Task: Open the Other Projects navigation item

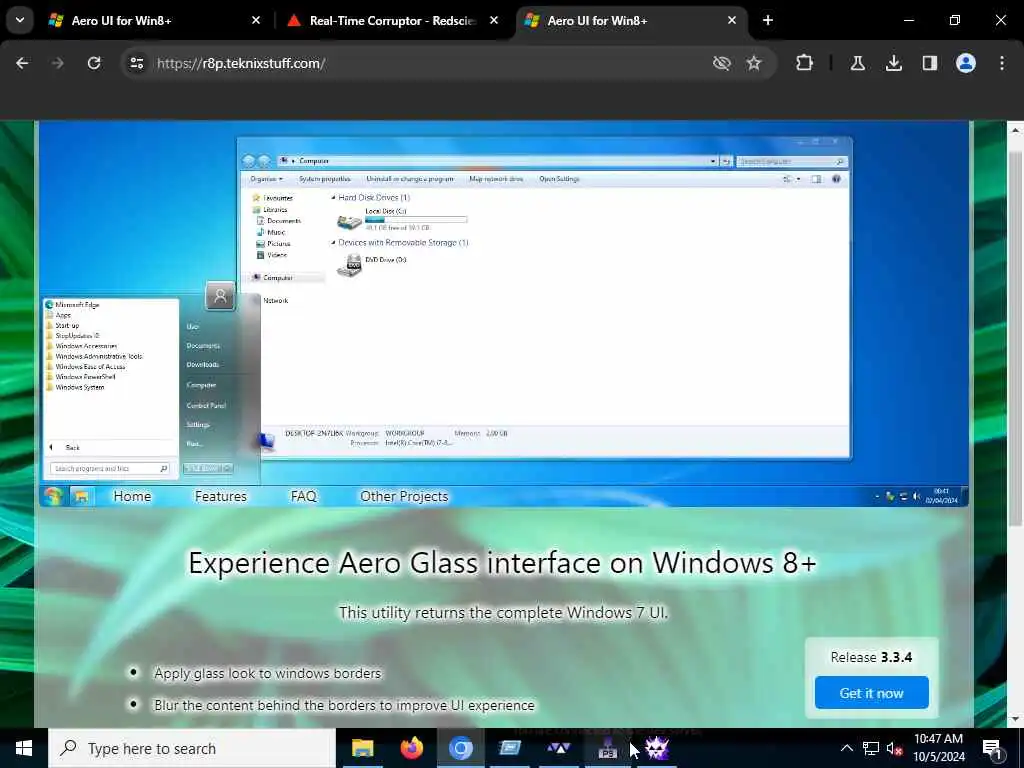Action: [x=404, y=496]
